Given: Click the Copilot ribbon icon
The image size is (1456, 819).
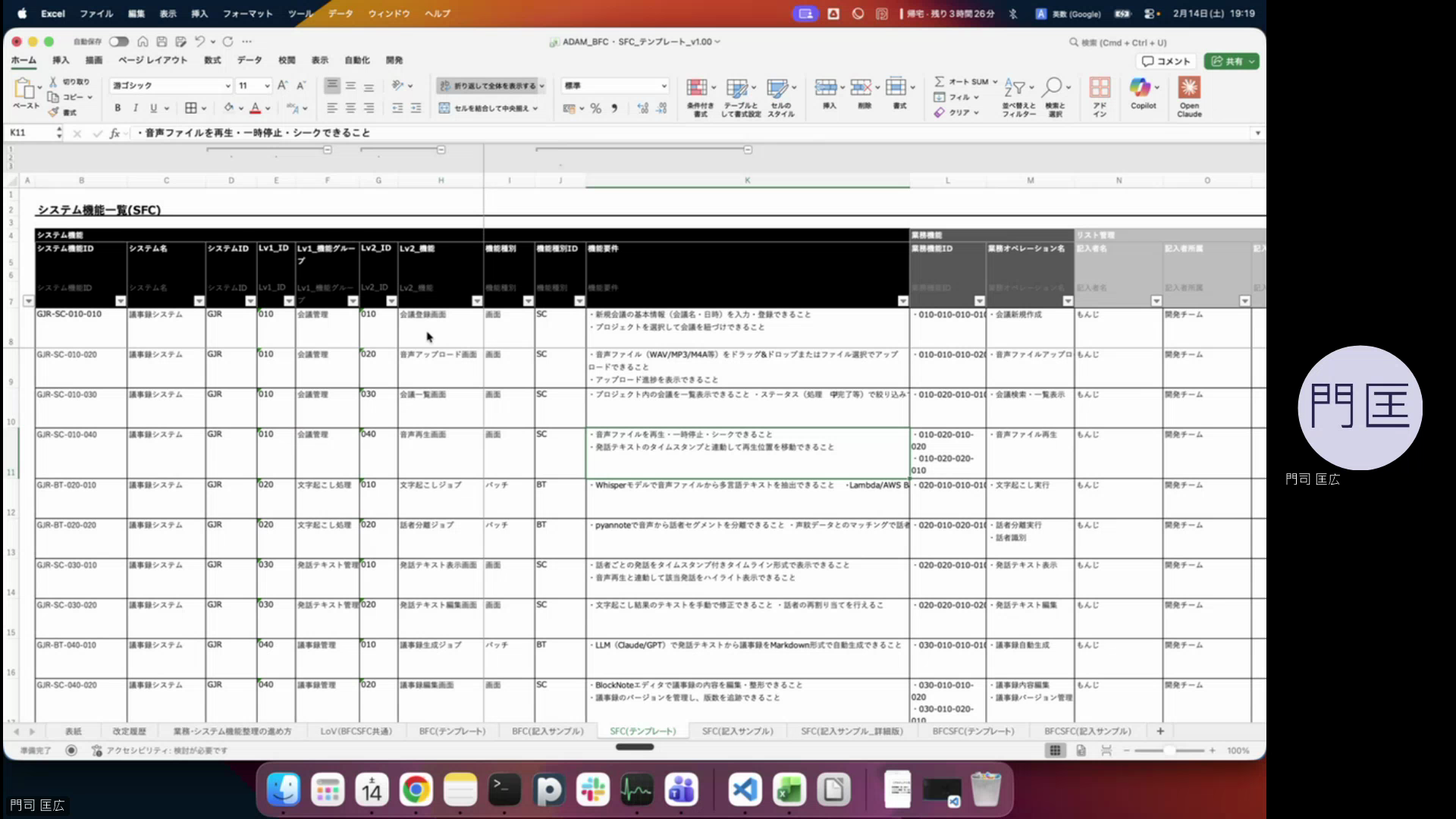Looking at the screenshot, I should coord(1142,89).
